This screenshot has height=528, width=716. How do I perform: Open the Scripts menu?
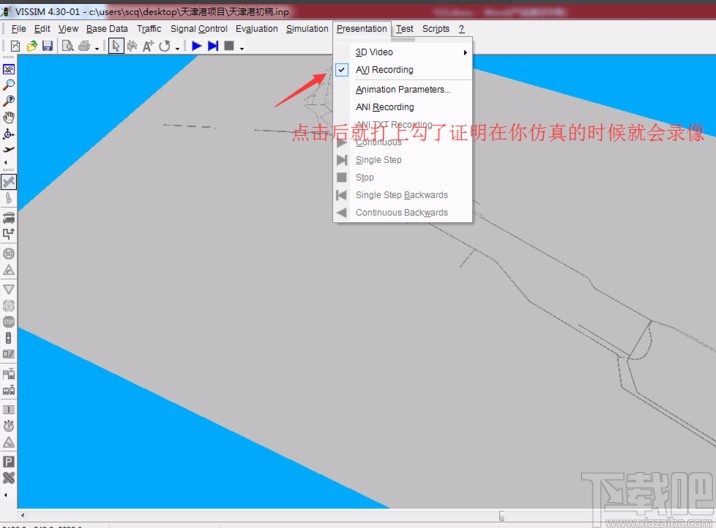(436, 29)
